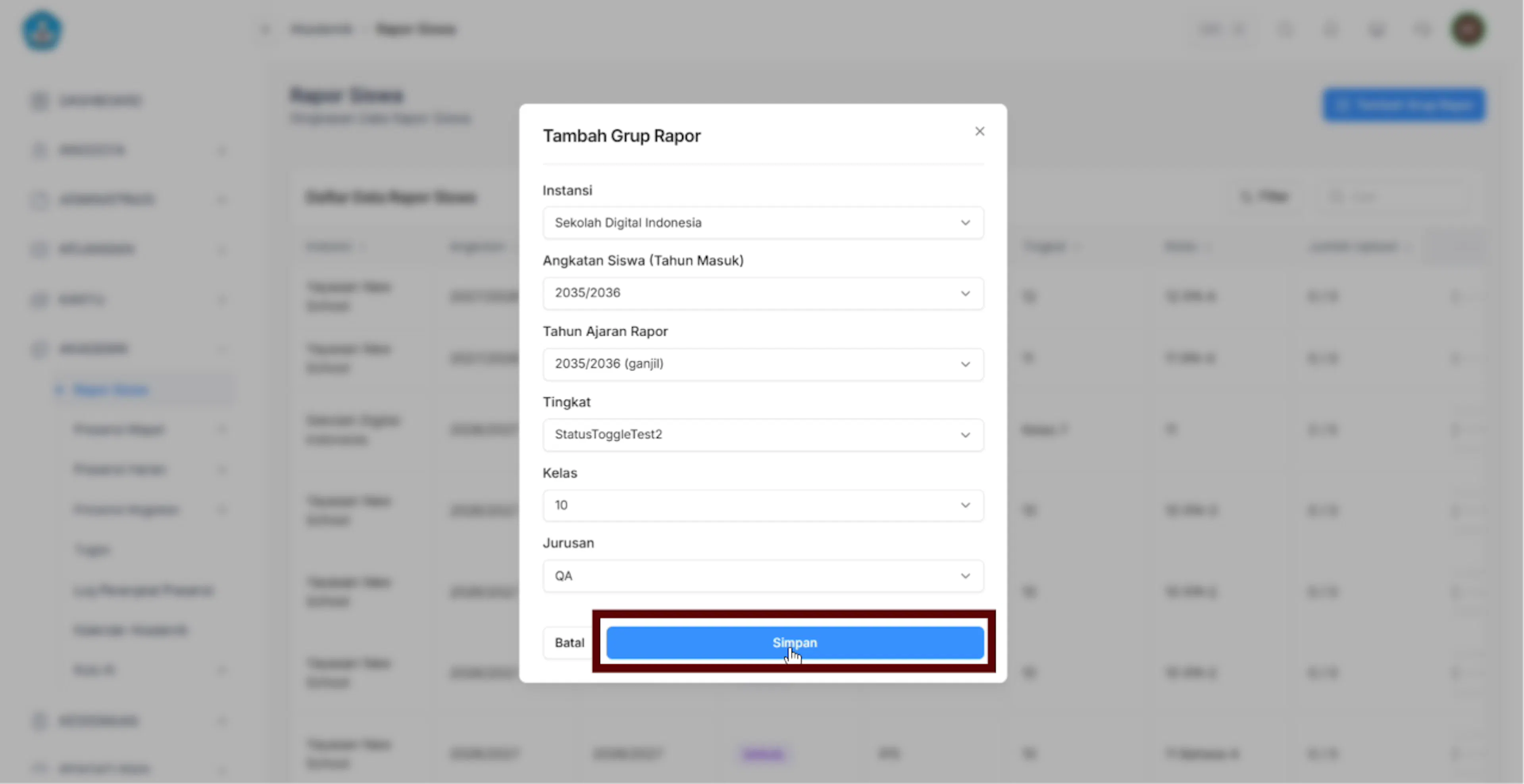Save the form with Simpan
Image resolution: width=1524 pixels, height=784 pixels.
pos(795,643)
